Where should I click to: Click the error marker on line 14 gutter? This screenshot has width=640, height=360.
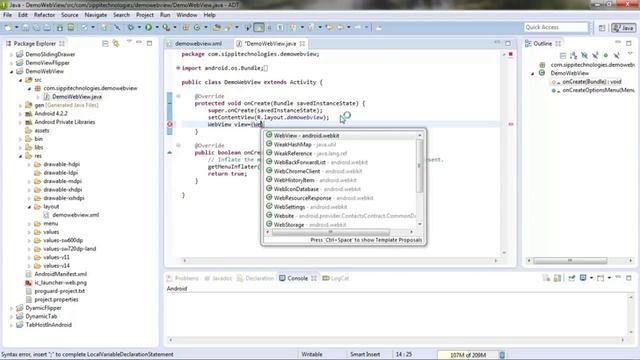170,124
